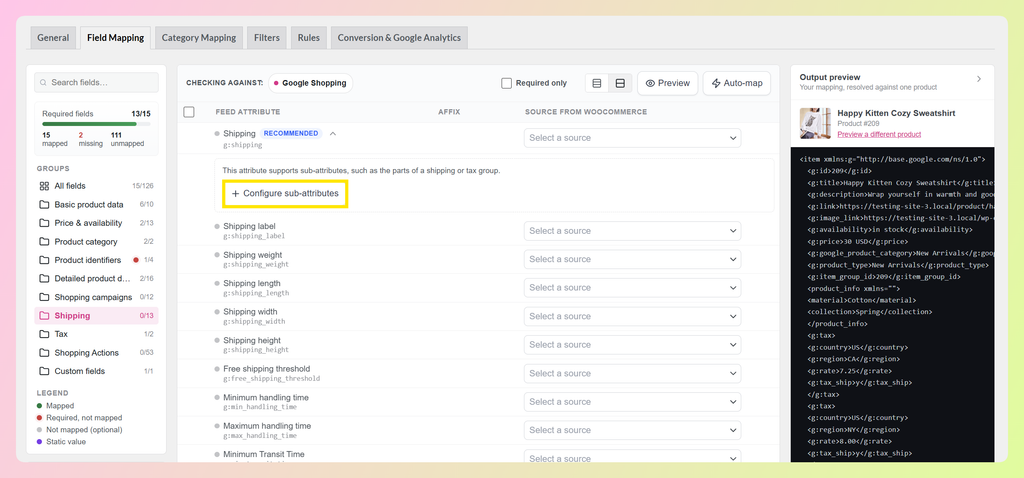Click the Custom fields folder icon
Viewport: 1024px width, 478px height.
(44, 371)
